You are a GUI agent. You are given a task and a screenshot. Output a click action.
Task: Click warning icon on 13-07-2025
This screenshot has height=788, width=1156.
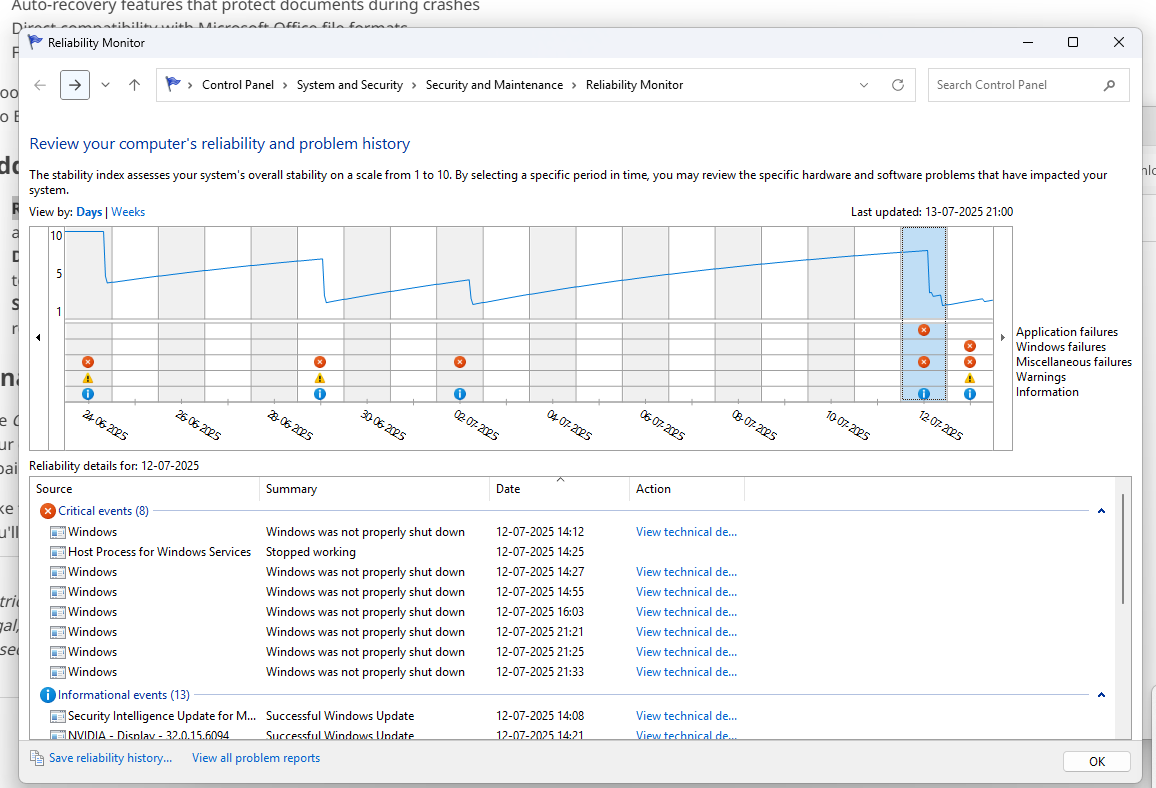click(x=969, y=378)
